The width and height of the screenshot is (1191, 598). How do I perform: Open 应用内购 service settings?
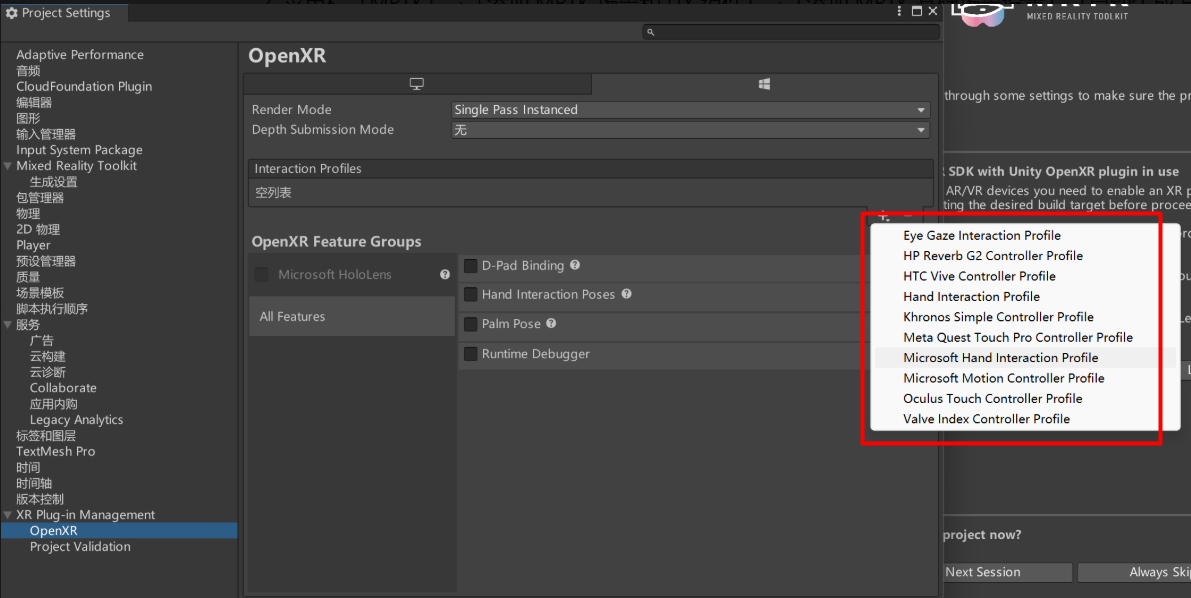tap(53, 404)
